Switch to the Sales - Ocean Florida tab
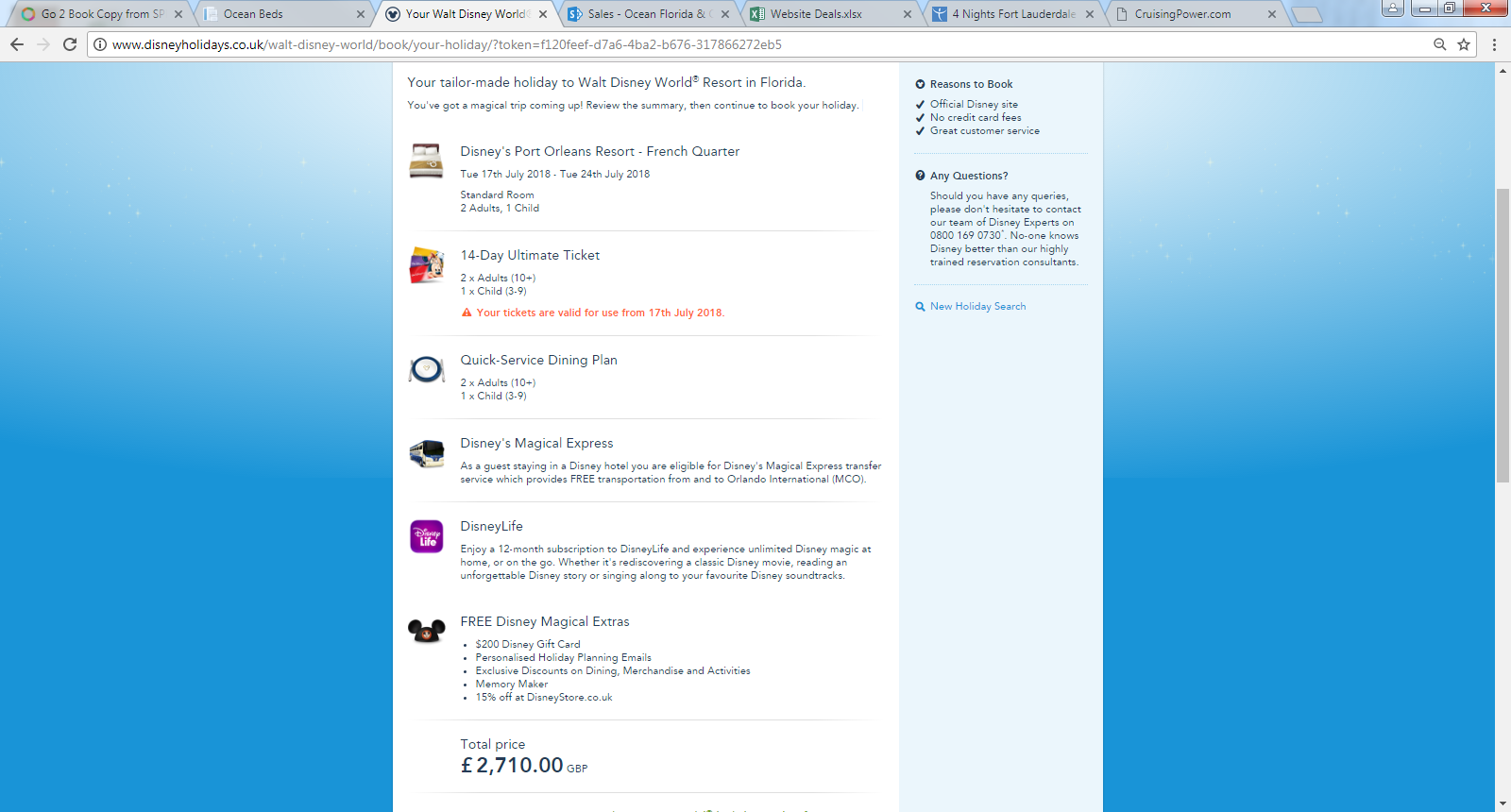The image size is (1511, 812). [649, 14]
